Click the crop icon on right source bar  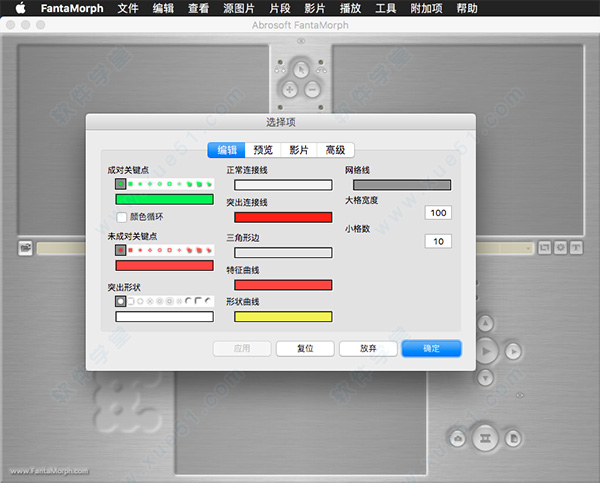pos(545,248)
